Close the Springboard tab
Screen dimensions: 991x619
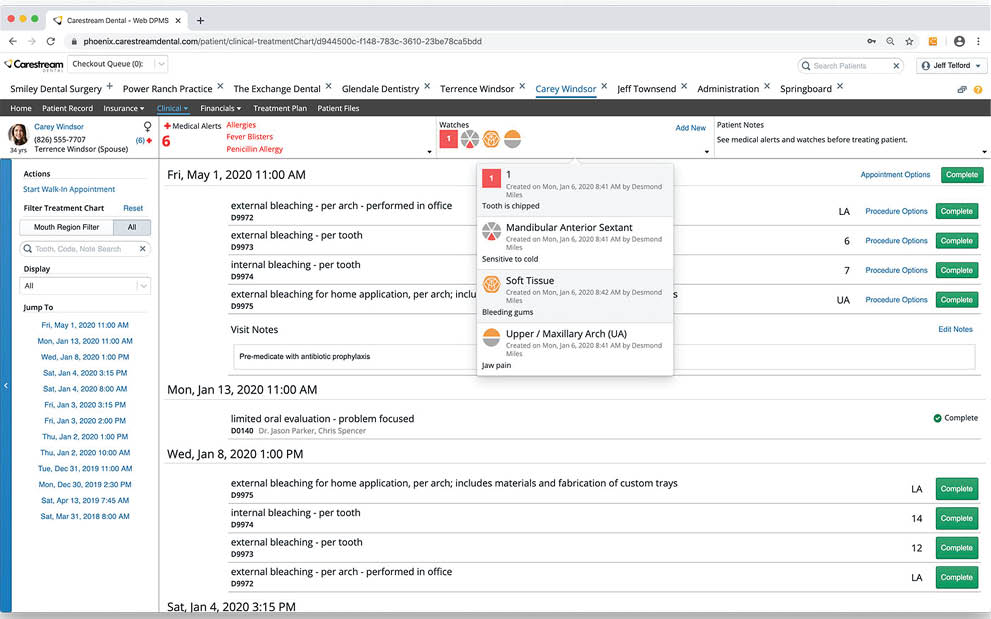840,87
